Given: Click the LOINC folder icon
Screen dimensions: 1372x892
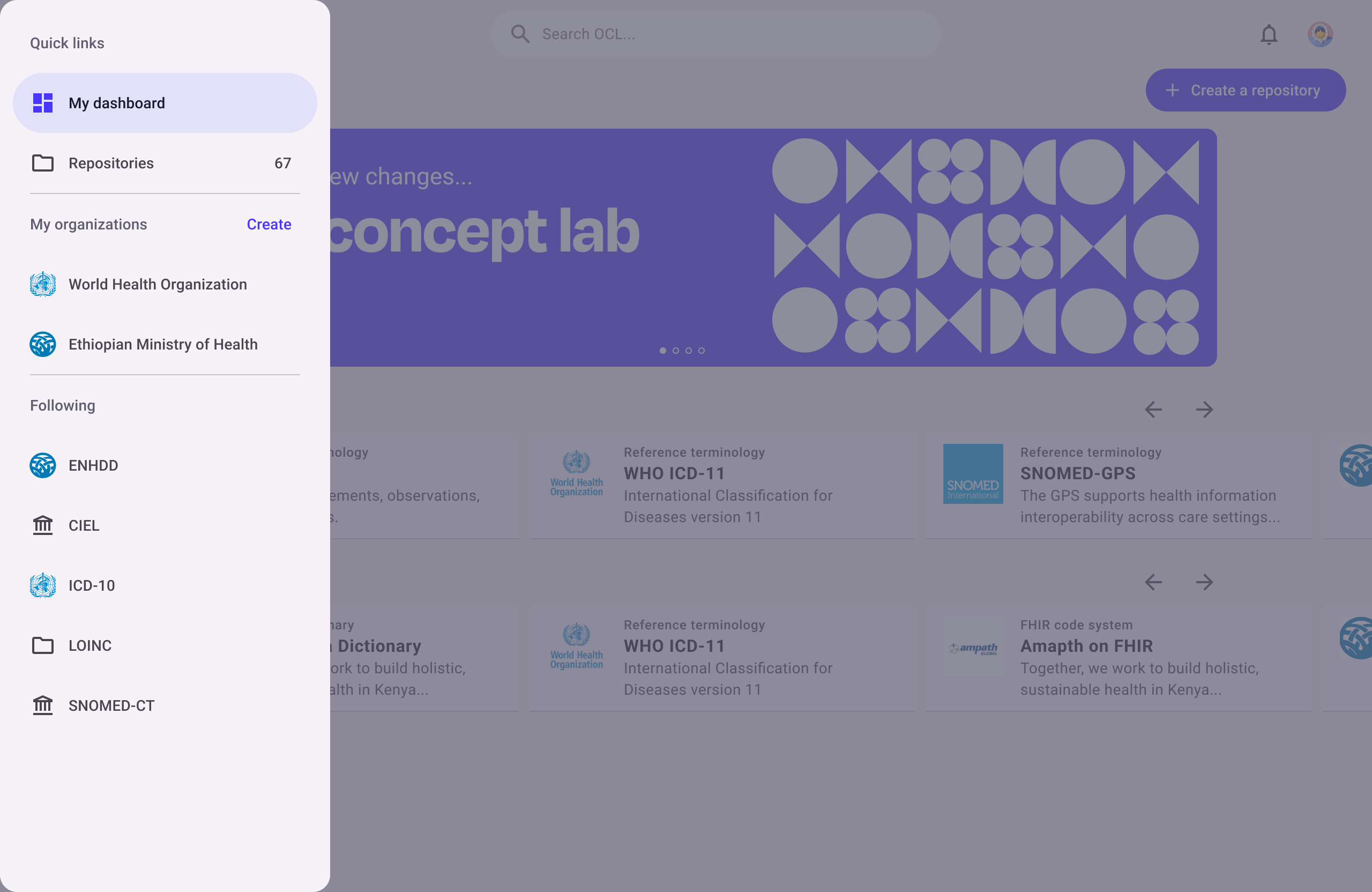Looking at the screenshot, I should coord(43,645).
